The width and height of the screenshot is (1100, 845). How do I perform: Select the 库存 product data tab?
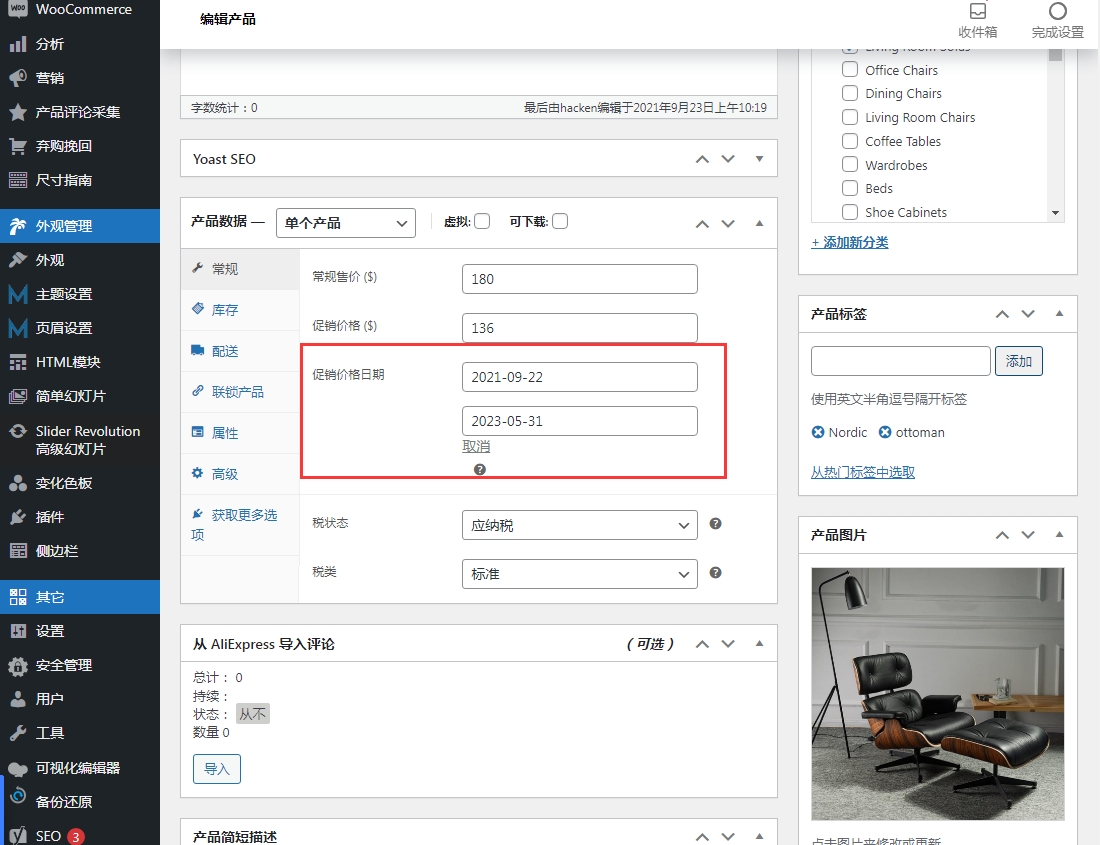coord(240,310)
